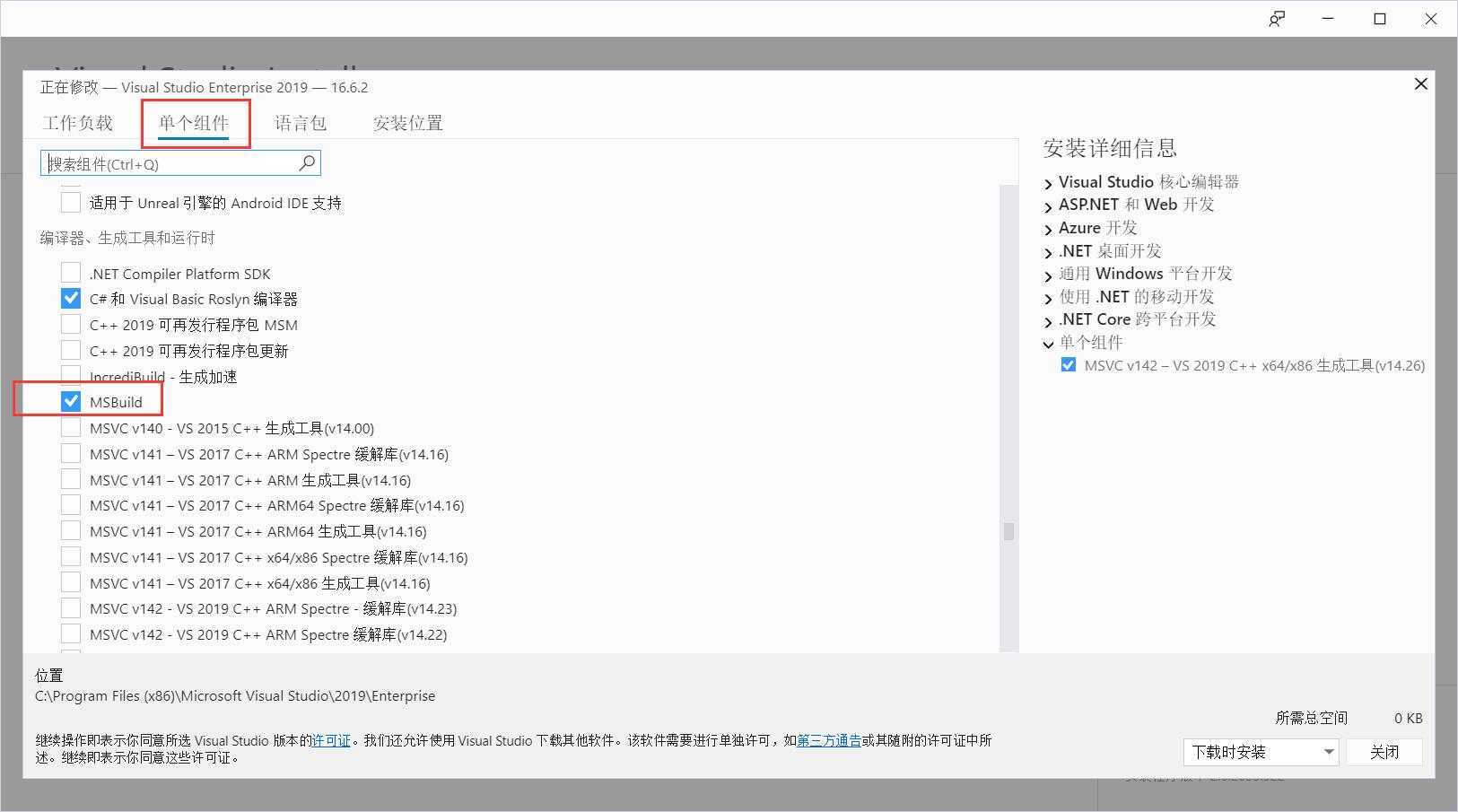Check MSVC v142 ARM Spectre 缓解库 (v14.22)
This screenshot has width=1458, height=812.
(x=71, y=633)
